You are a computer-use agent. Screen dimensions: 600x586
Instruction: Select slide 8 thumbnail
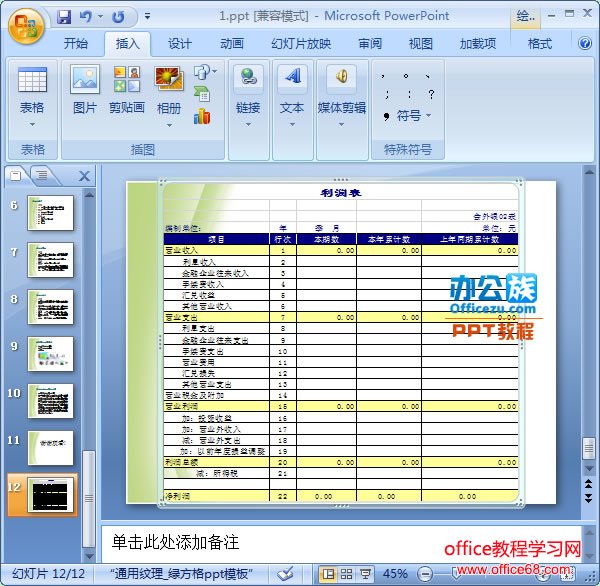[x=51, y=307]
